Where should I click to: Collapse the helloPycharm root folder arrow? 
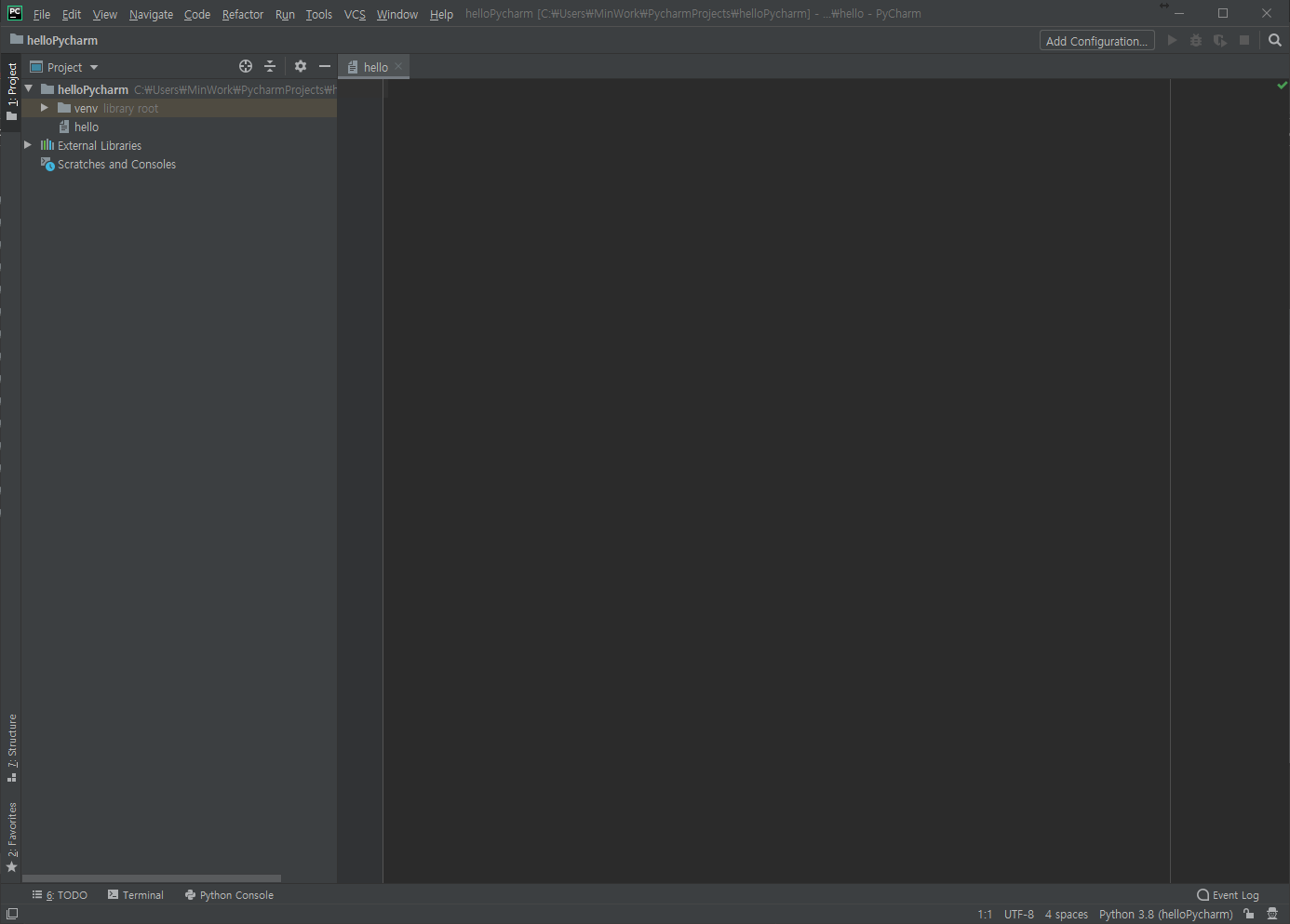[29, 89]
